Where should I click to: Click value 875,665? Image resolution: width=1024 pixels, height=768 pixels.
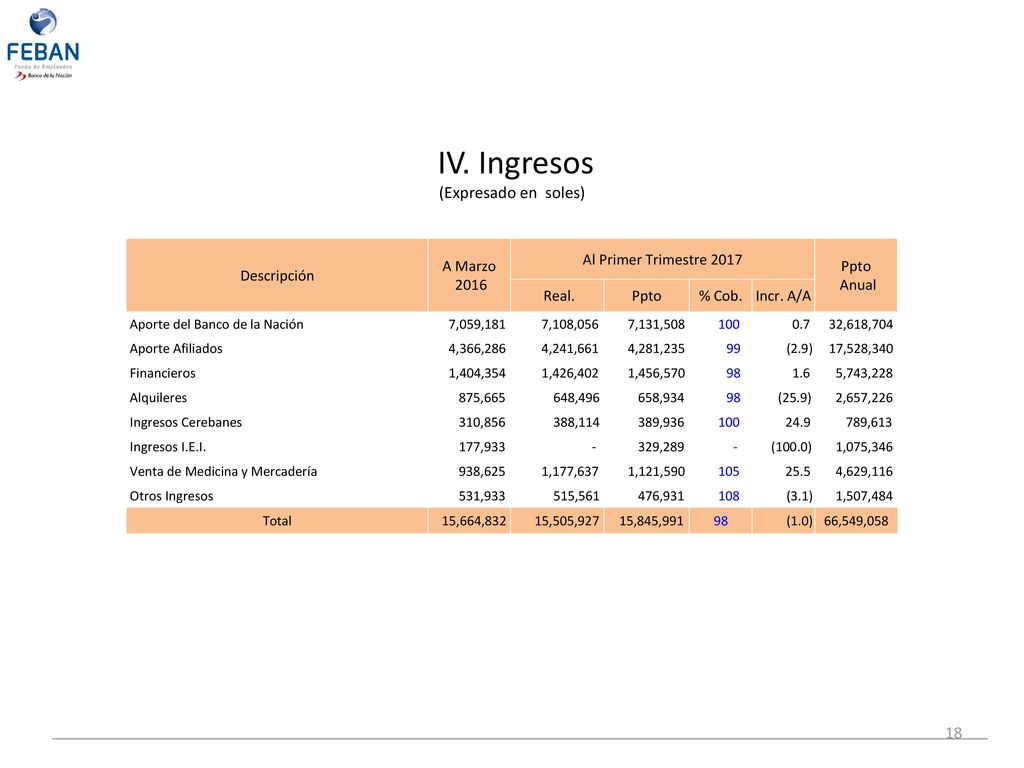click(482, 398)
